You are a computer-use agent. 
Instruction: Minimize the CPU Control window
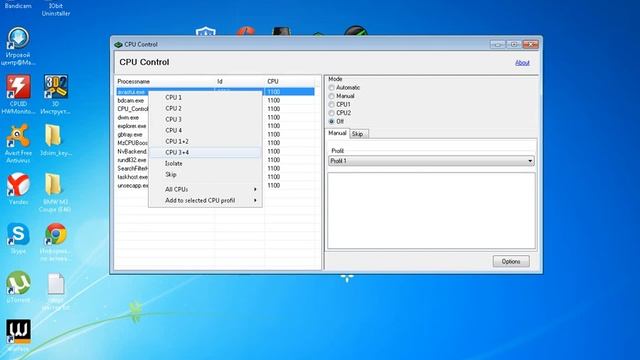[498, 44]
